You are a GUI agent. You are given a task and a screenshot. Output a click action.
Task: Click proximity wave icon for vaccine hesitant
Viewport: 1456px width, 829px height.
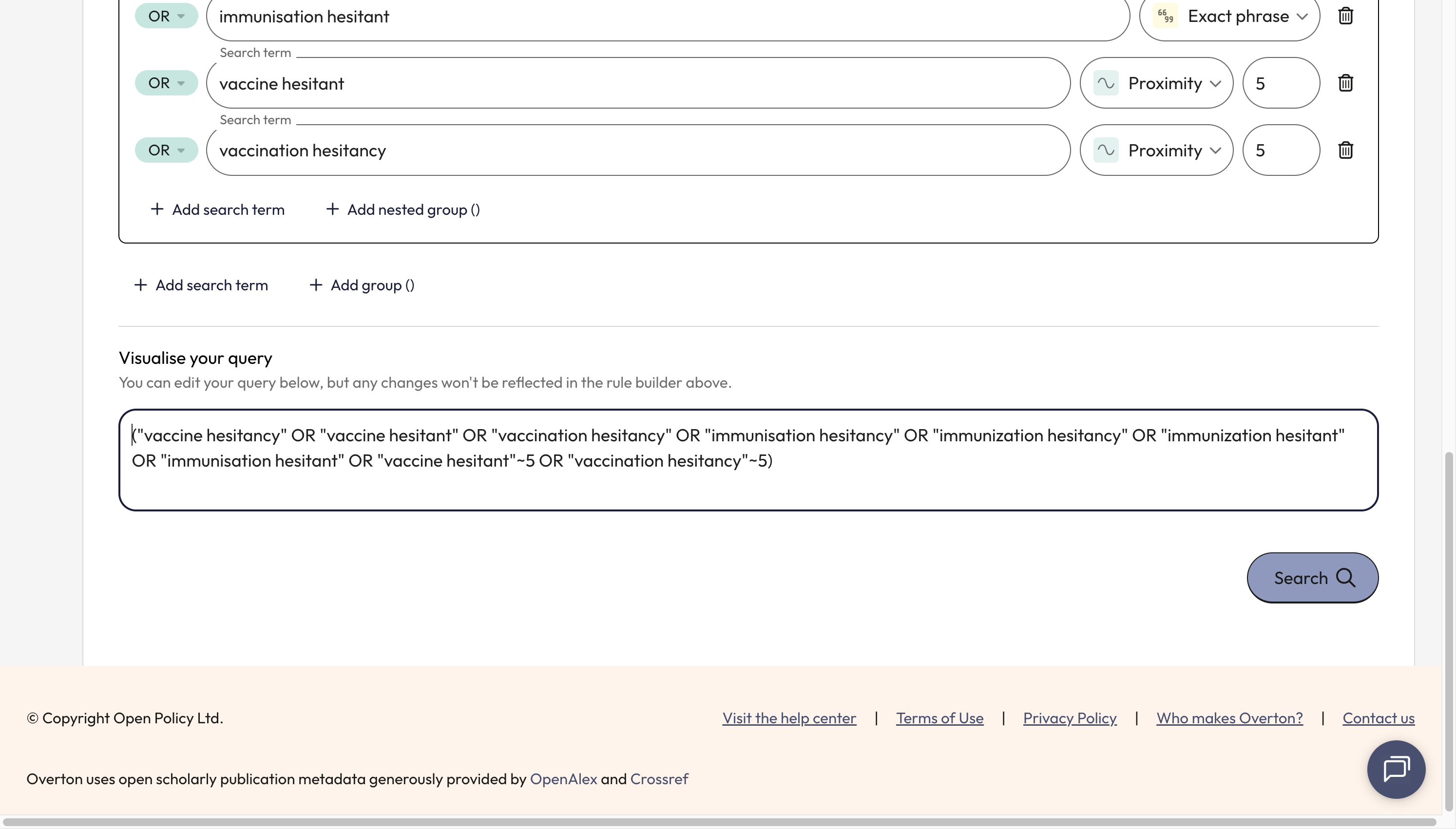[x=1105, y=82]
